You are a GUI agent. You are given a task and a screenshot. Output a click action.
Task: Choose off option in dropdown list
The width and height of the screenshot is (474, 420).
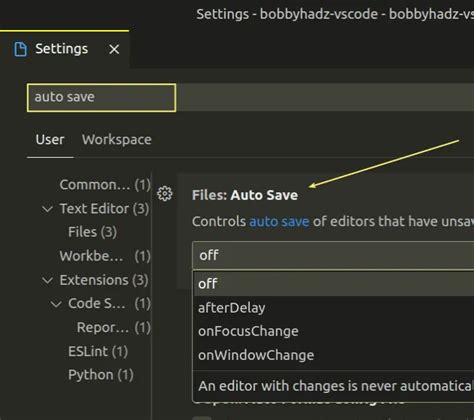pos(334,284)
